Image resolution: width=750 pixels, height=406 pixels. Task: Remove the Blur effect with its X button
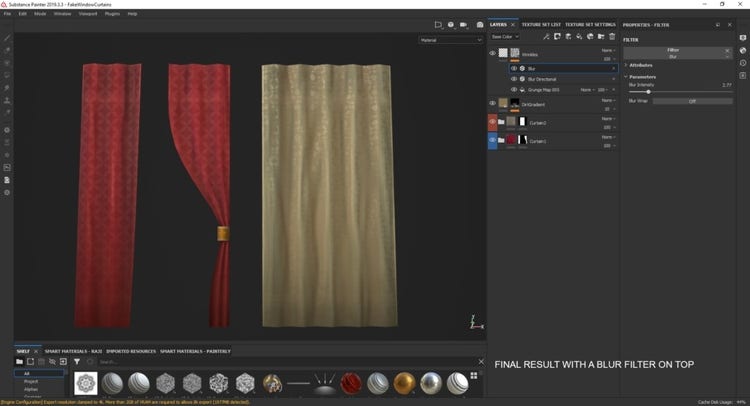click(x=614, y=69)
